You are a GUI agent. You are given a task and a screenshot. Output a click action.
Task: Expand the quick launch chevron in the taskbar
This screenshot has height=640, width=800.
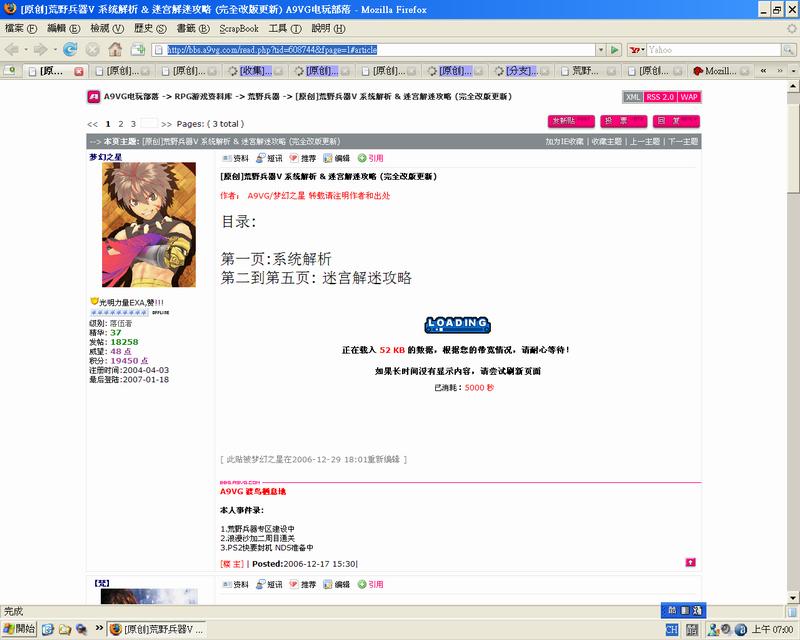click(x=99, y=628)
